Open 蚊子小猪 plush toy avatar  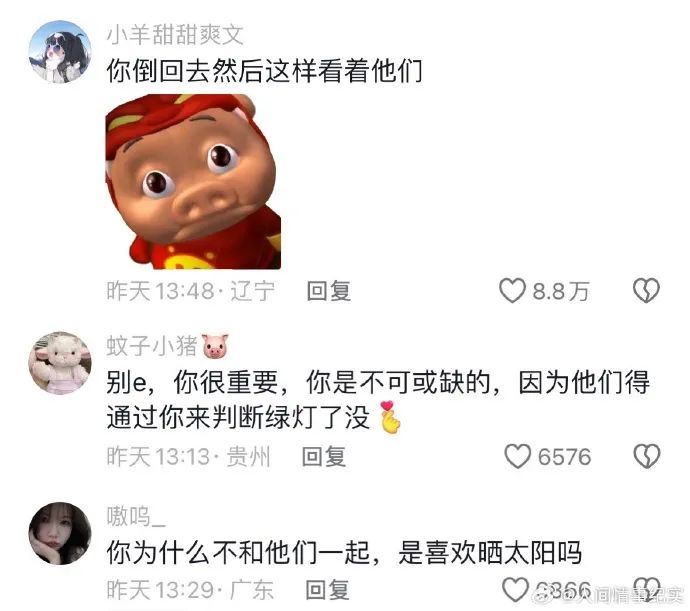[60, 363]
